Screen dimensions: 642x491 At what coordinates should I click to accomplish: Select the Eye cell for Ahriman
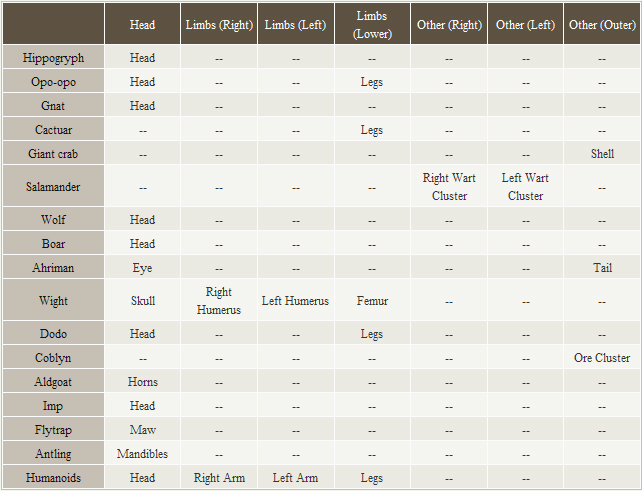tap(143, 268)
